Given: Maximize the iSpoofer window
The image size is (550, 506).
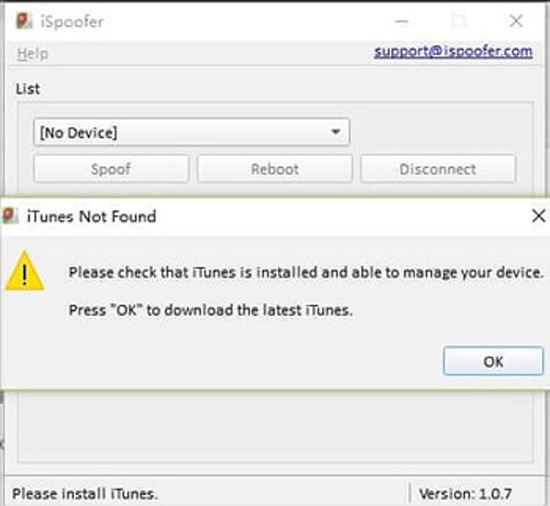Looking at the screenshot, I should 458,21.
